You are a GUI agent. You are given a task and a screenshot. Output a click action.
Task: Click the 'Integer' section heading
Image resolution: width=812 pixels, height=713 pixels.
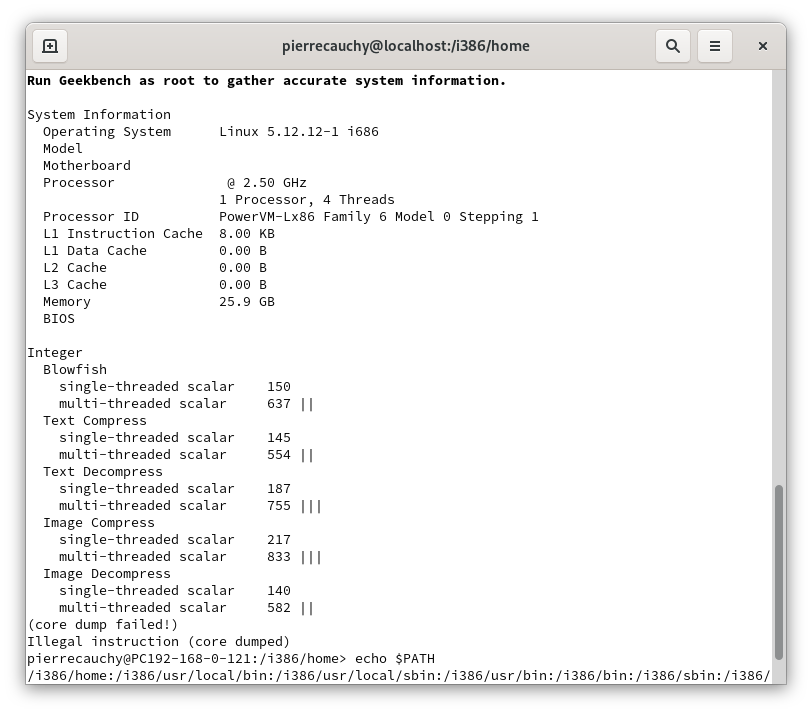(54, 353)
